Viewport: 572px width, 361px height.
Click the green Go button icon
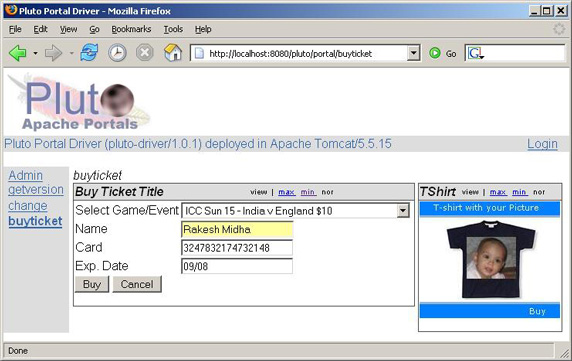(x=434, y=53)
